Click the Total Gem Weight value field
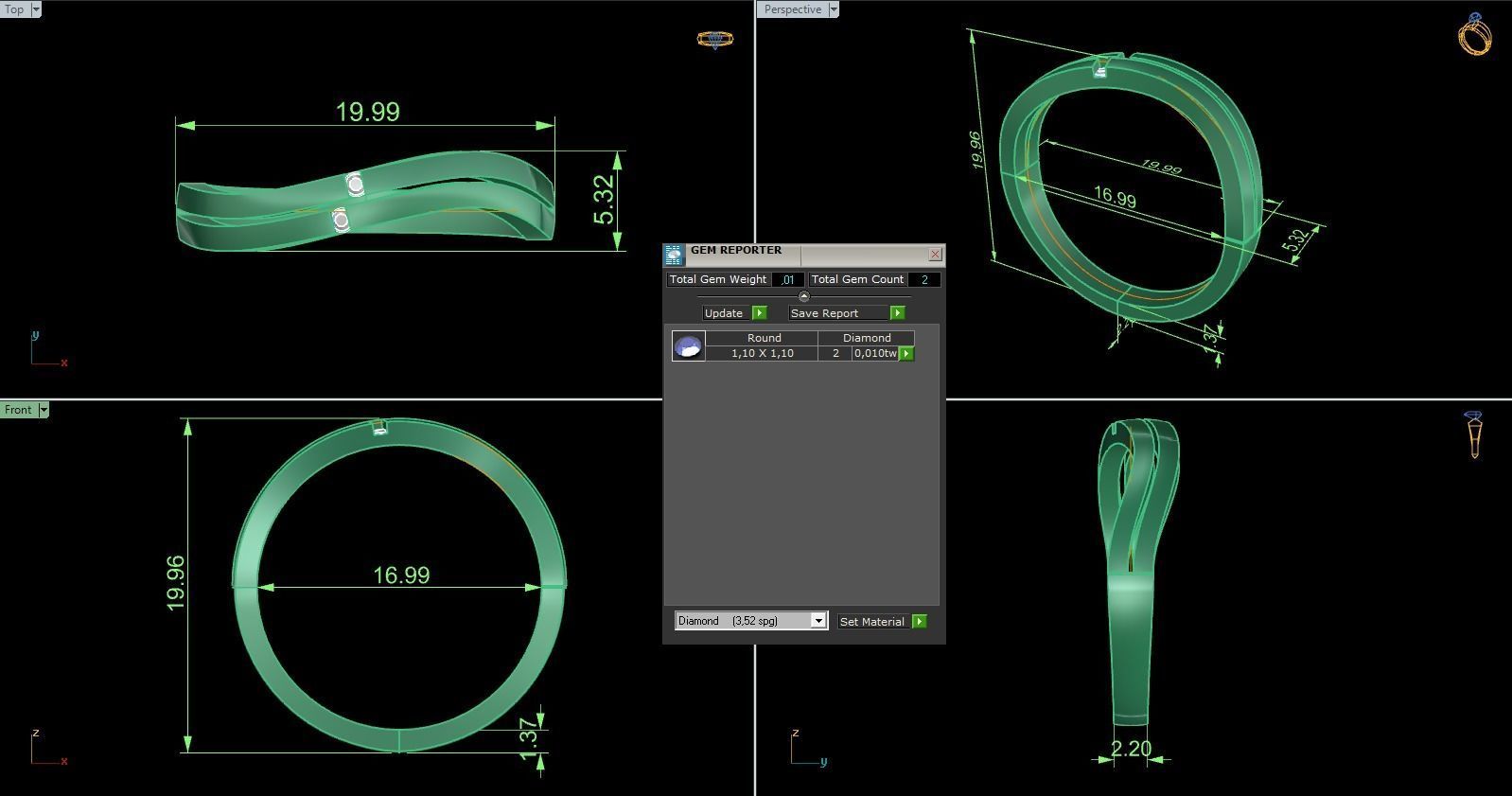 [x=788, y=279]
